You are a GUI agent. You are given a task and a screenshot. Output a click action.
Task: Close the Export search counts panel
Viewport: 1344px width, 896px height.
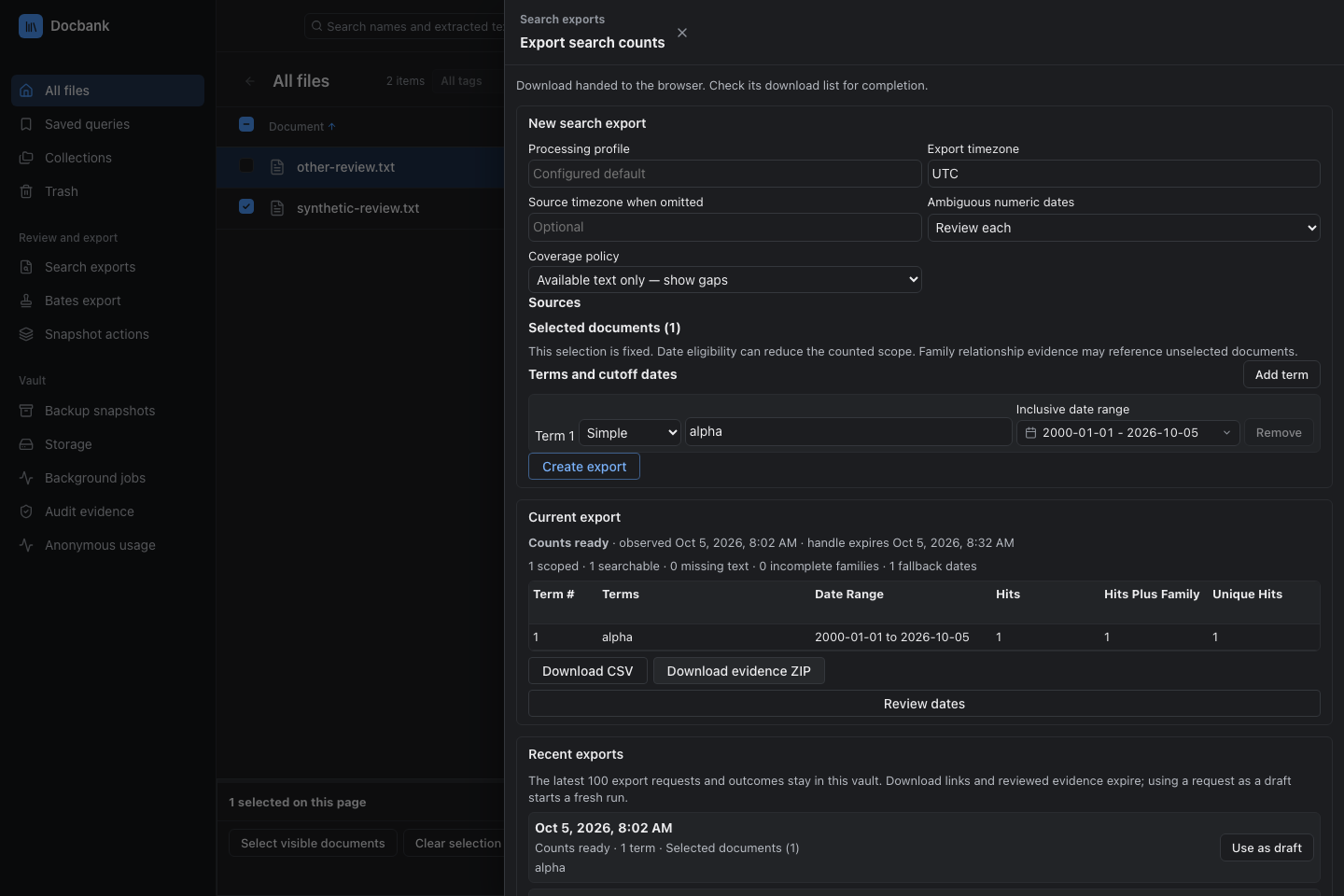pos(682,33)
